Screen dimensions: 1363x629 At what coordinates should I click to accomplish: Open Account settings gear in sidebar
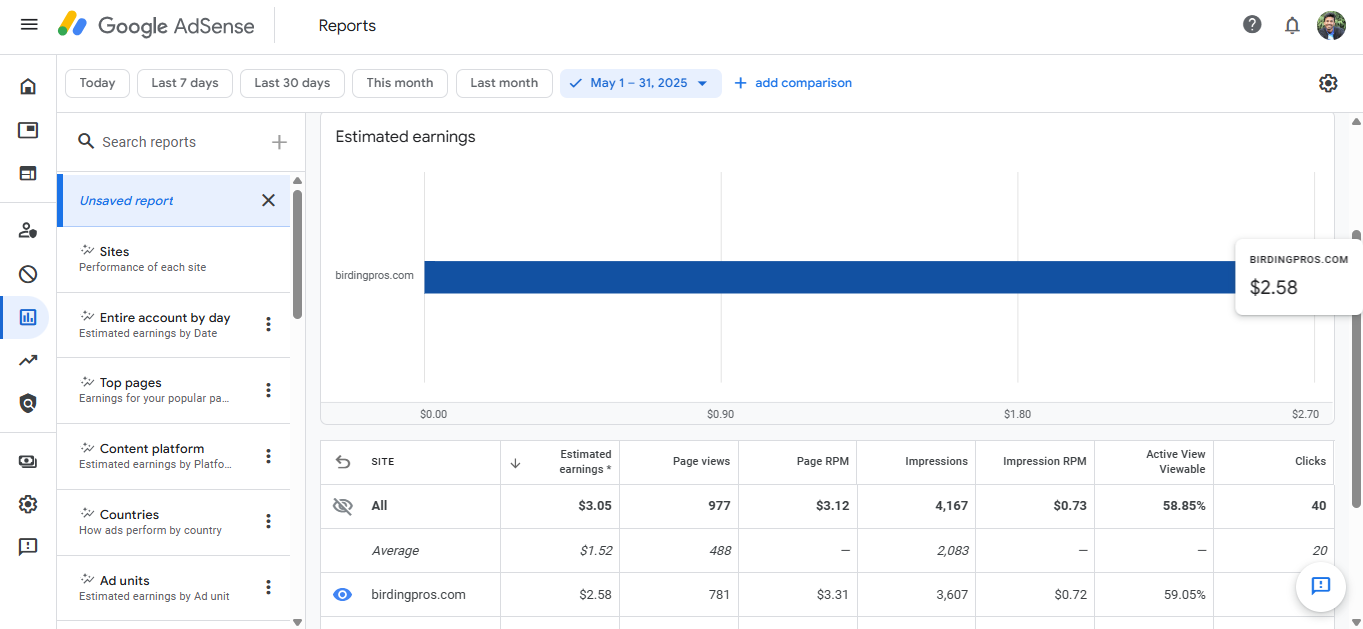pyautogui.click(x=28, y=504)
